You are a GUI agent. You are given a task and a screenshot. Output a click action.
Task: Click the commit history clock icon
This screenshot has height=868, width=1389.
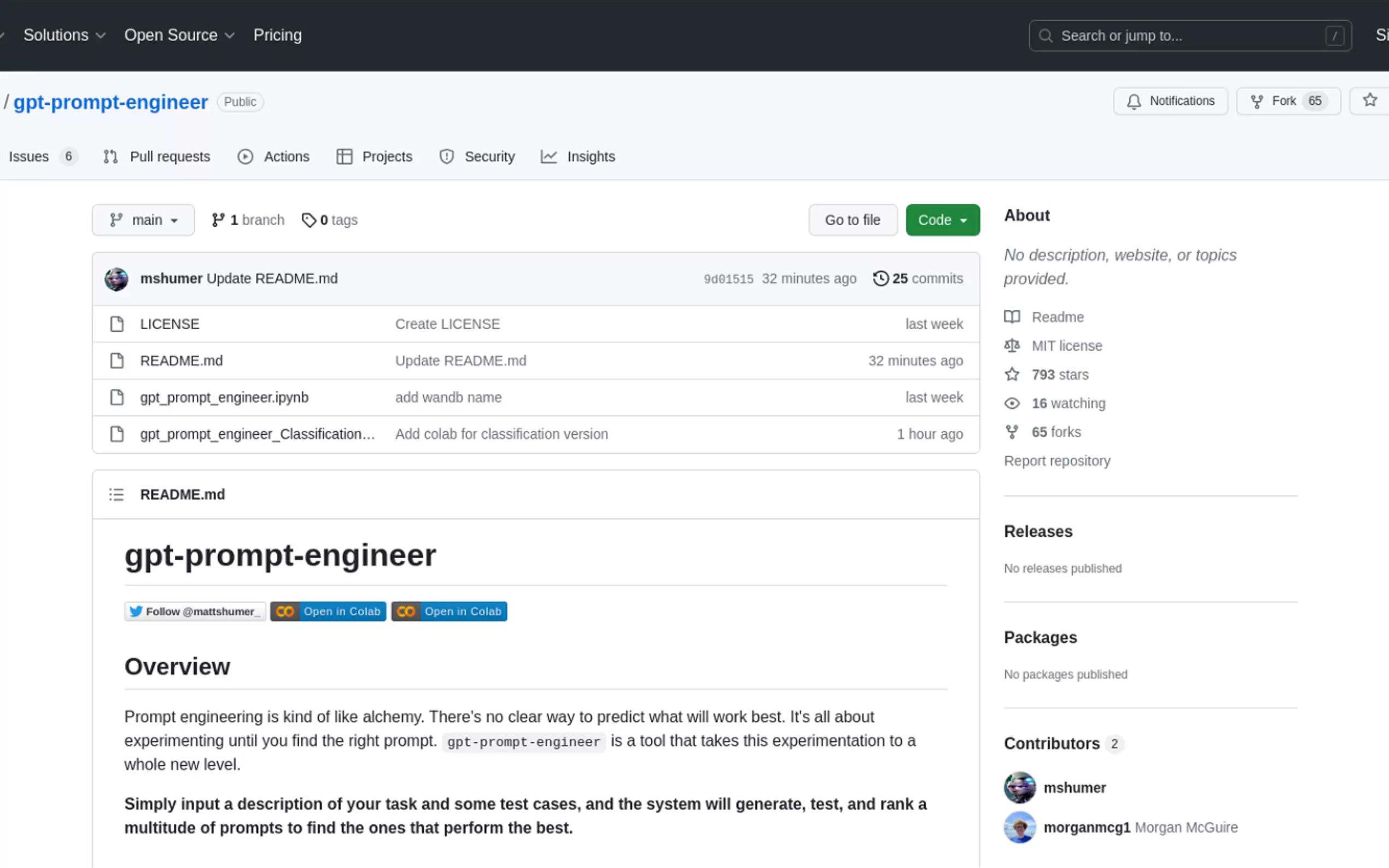(x=880, y=278)
